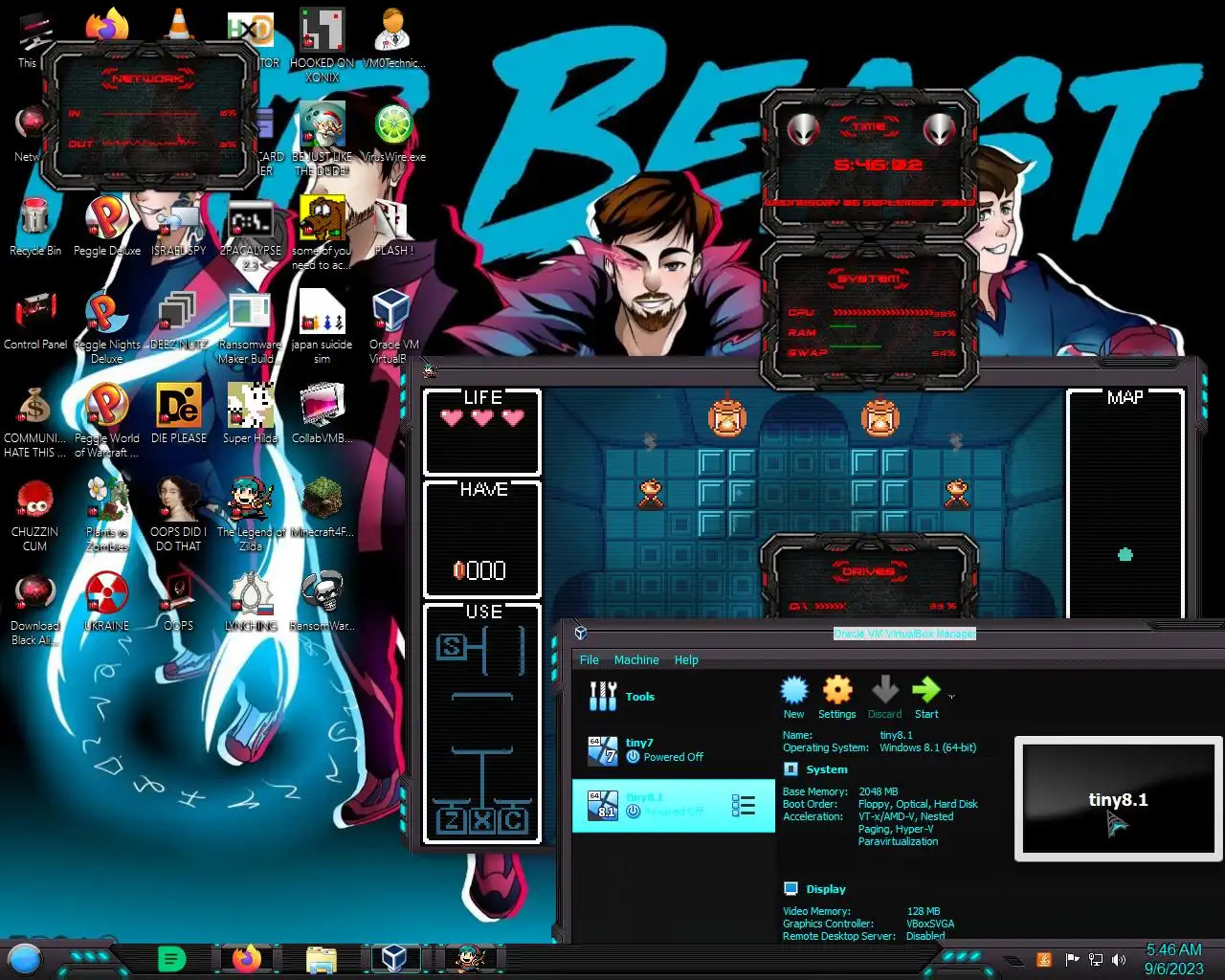Open the FLASH ! desktop icon

(x=392, y=227)
